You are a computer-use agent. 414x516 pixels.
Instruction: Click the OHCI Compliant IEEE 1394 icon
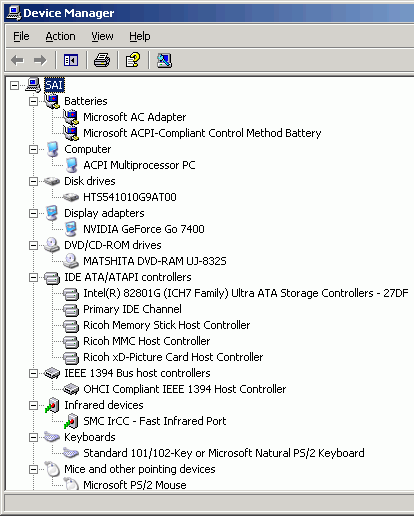tap(71, 389)
